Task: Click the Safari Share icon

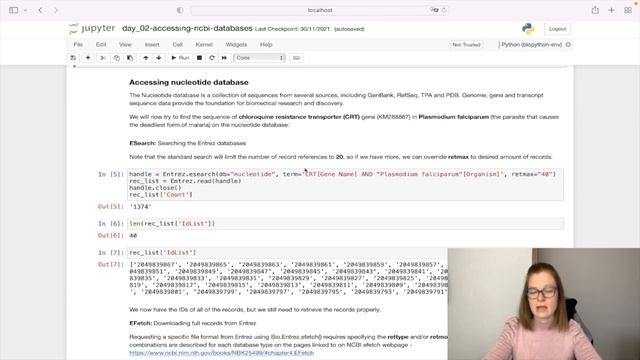Action: pos(595,10)
